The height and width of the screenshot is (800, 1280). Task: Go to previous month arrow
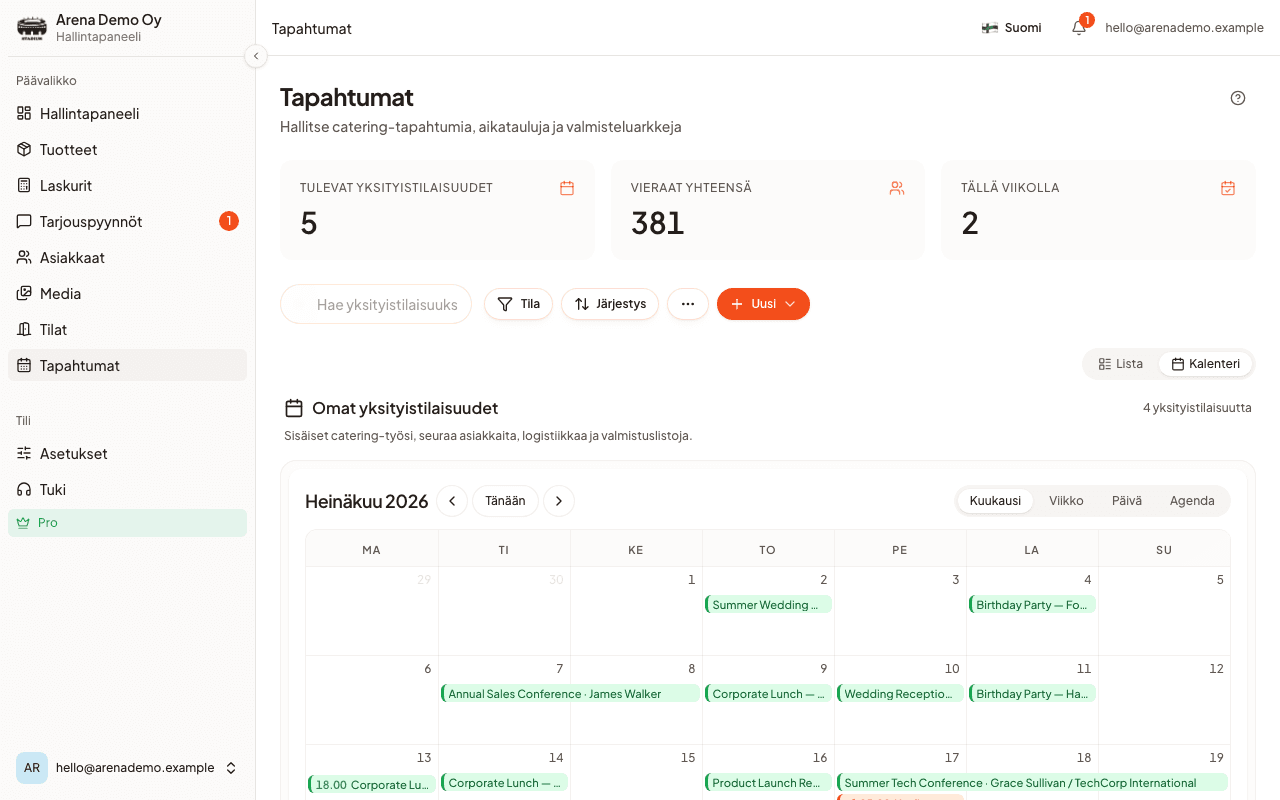452,501
